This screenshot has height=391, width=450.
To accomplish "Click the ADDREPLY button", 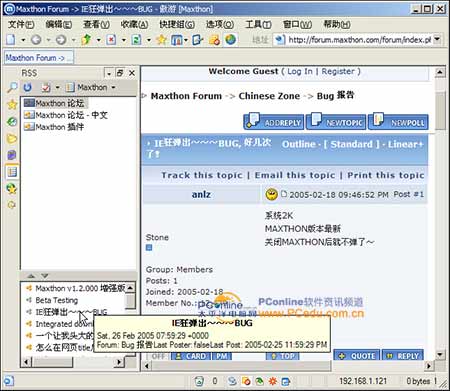I will click(x=274, y=122).
